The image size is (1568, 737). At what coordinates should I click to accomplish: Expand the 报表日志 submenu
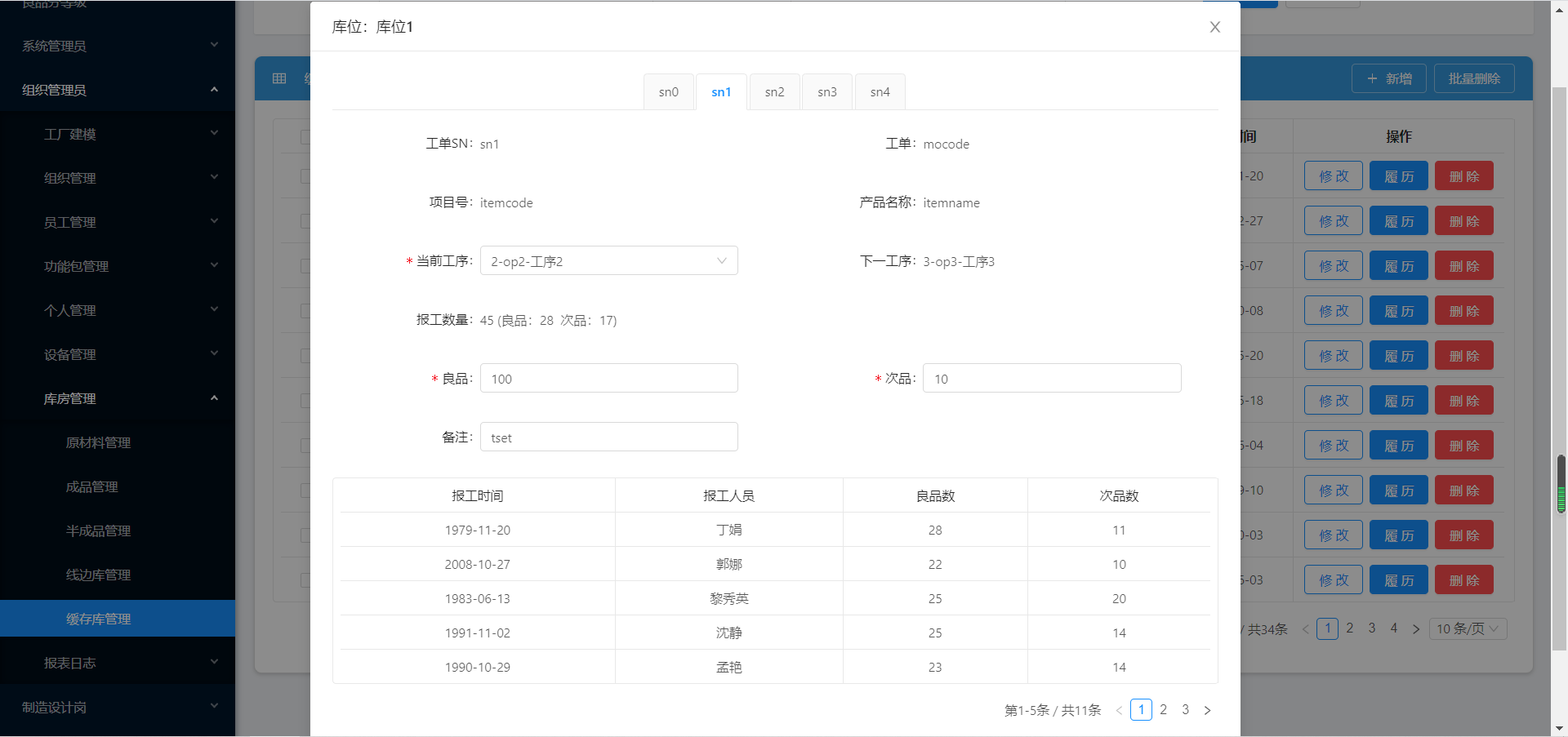pos(118,663)
